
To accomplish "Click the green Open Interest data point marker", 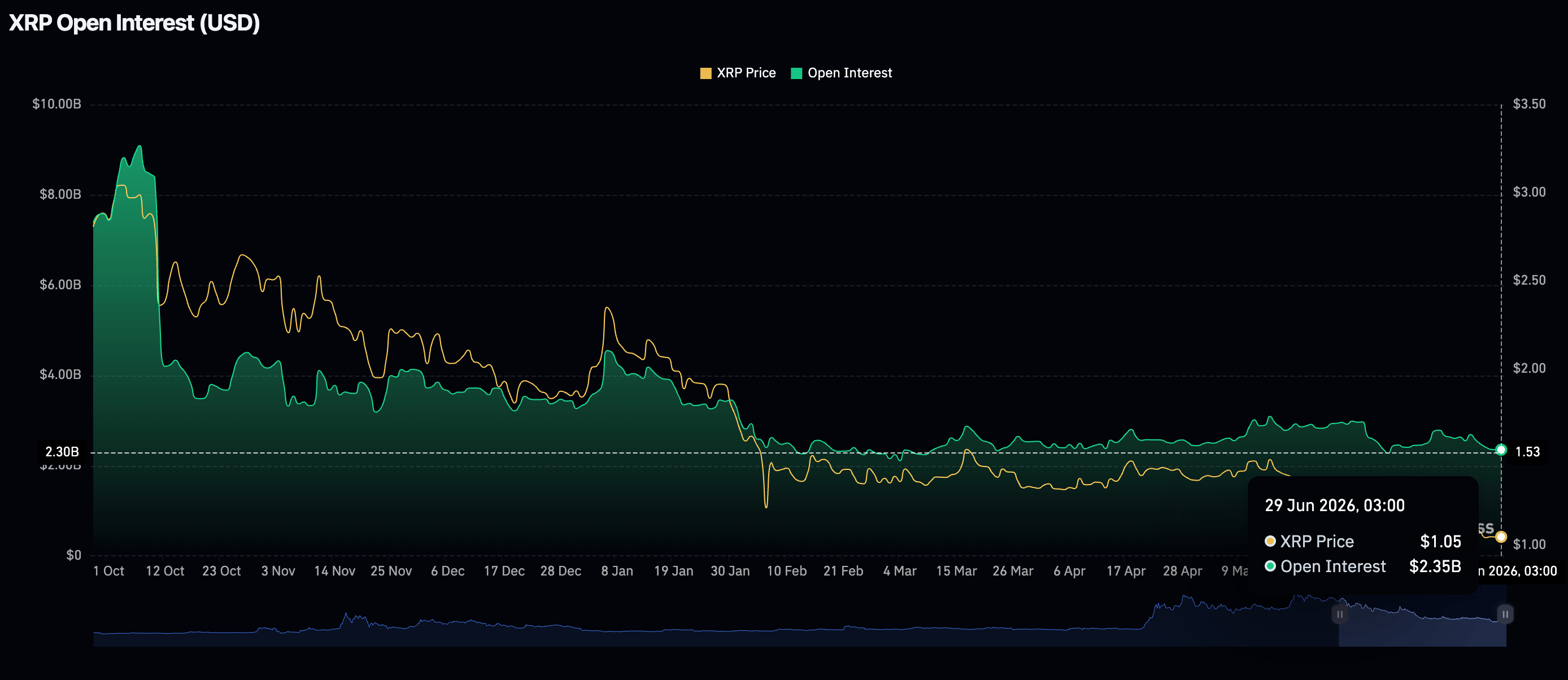I will click(1501, 450).
